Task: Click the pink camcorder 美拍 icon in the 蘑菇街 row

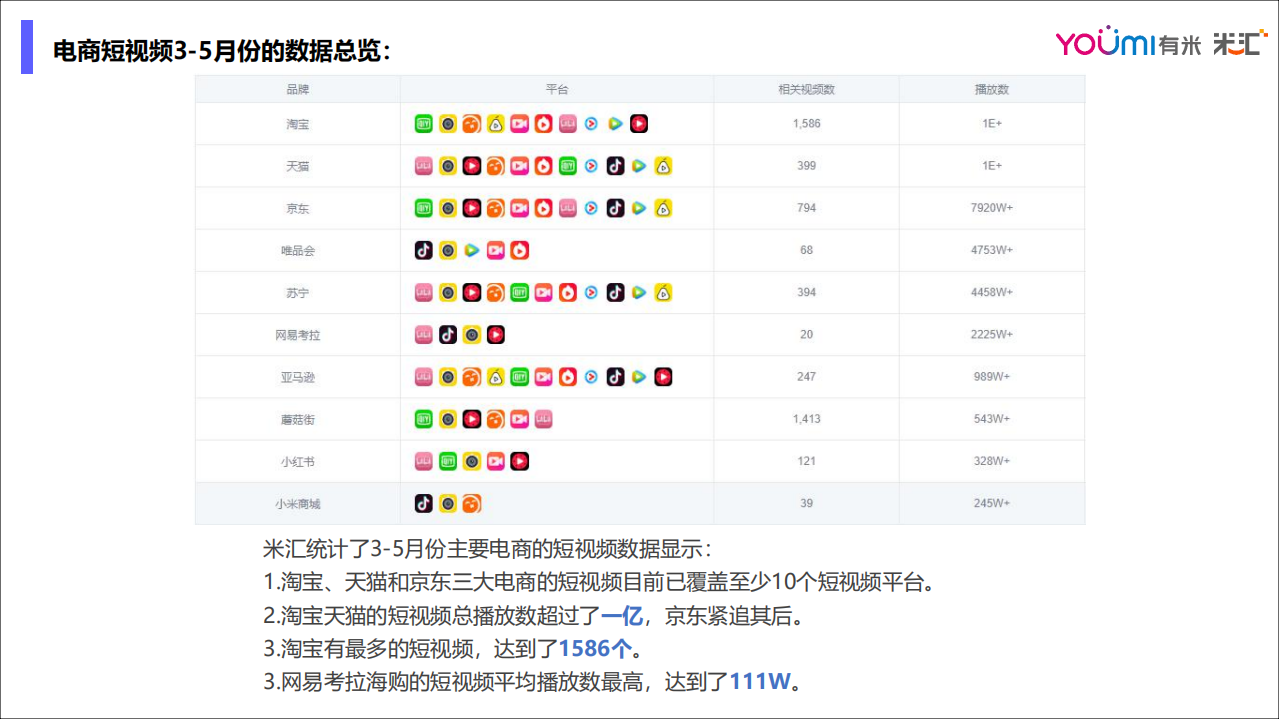Action: coord(519,419)
